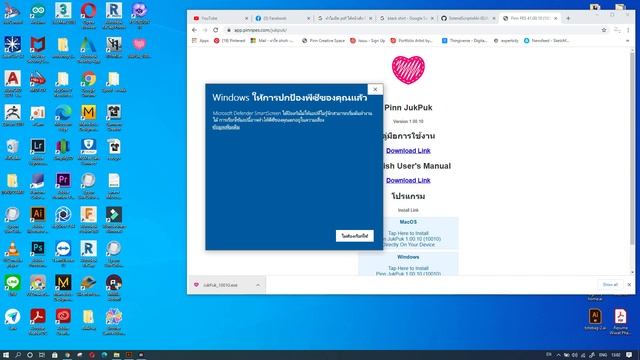Click the English User's Manual Download Link
Screen dimensions: 640x360
(x=408, y=180)
